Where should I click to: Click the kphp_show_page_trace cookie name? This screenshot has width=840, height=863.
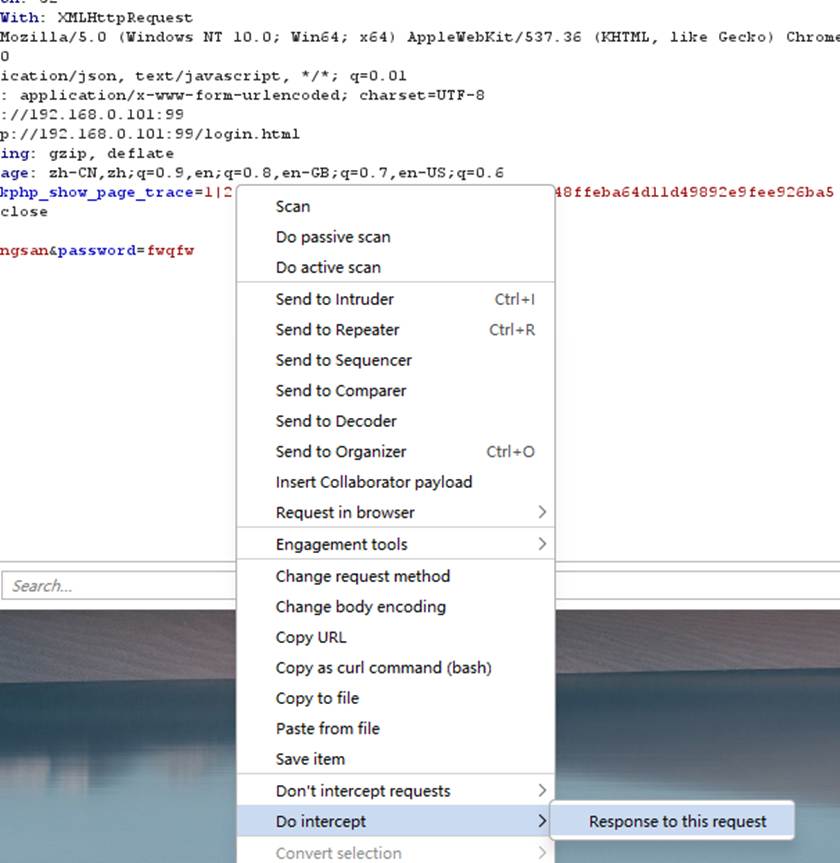pyautogui.click(x=97, y=193)
